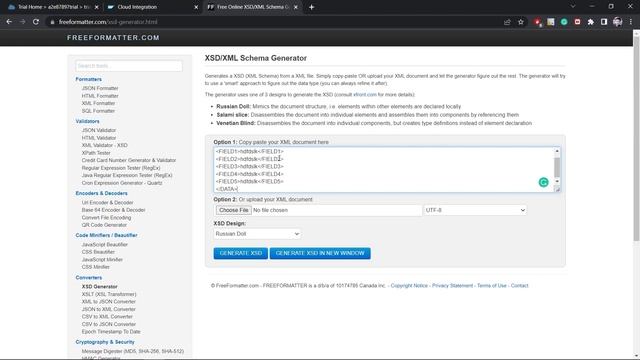Go back with the browser back arrow

point(9,22)
